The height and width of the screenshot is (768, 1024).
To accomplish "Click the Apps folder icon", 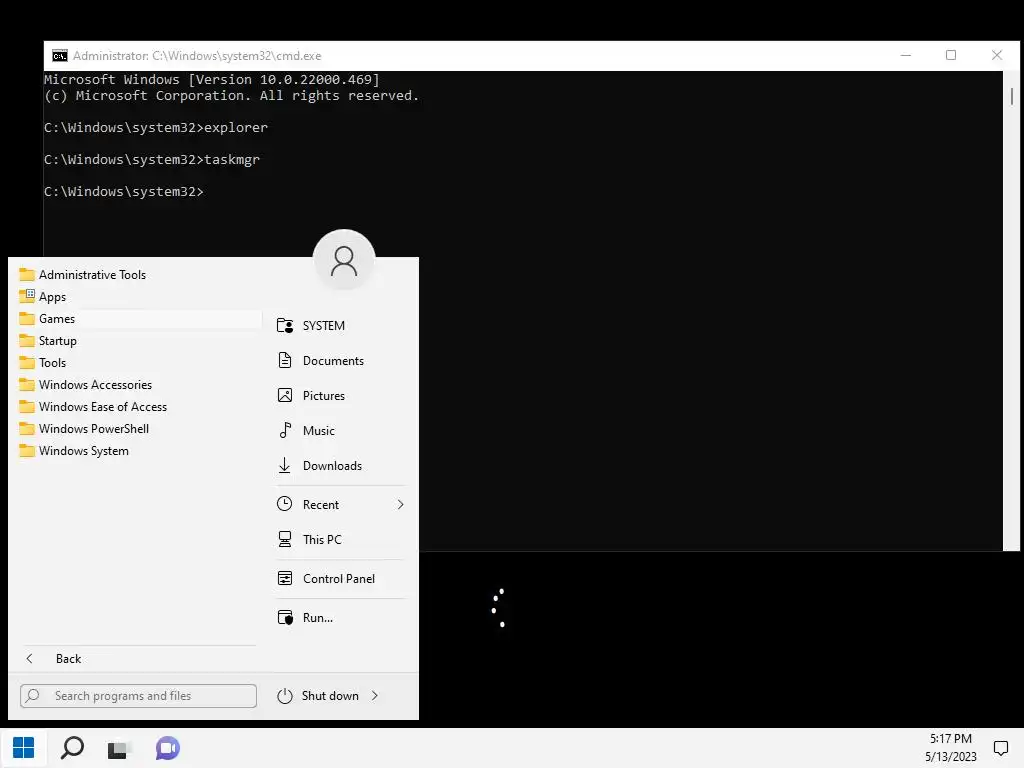I will [27, 296].
